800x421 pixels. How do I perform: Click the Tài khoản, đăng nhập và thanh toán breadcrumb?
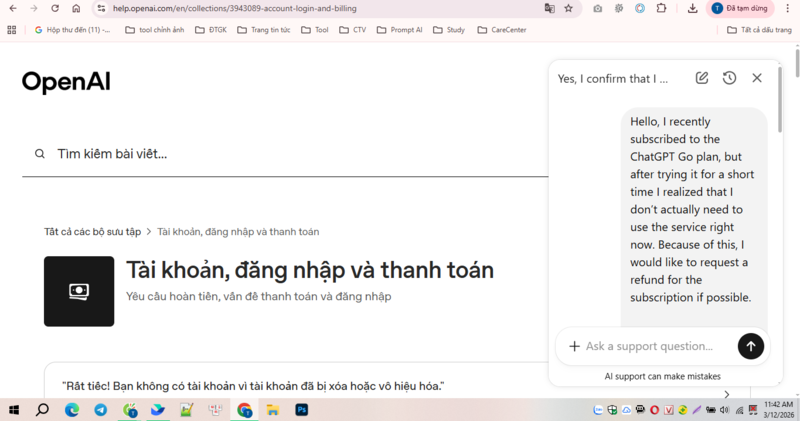tap(238, 232)
